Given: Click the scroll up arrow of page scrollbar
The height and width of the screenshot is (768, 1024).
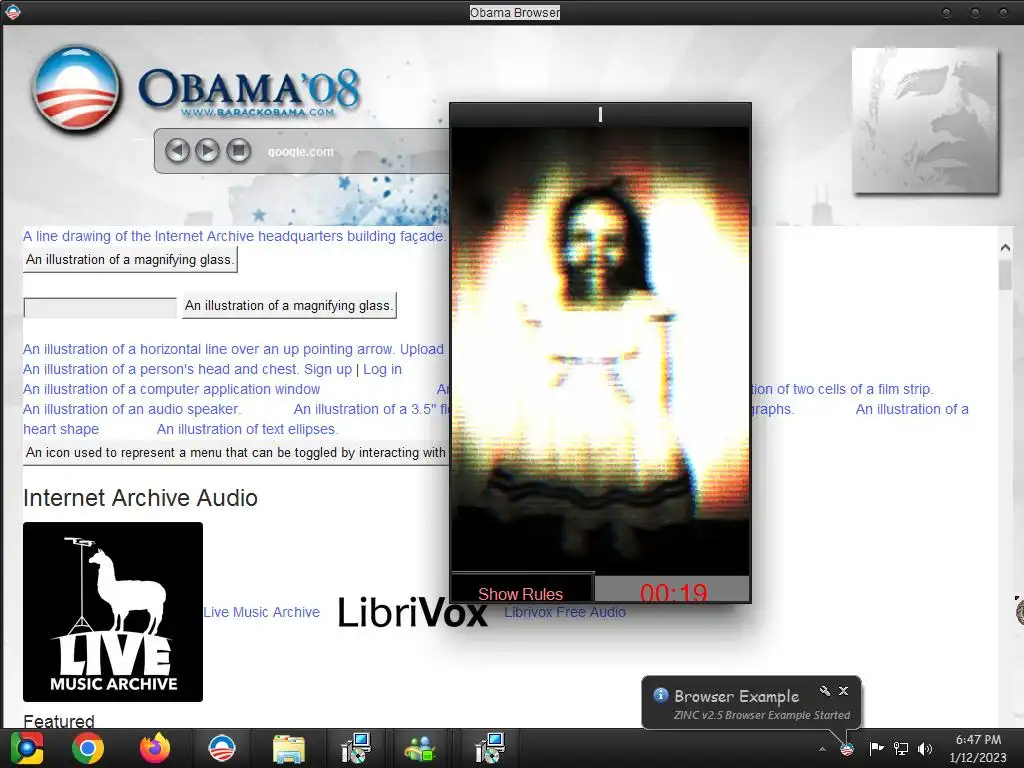Looking at the screenshot, I should pos(1005,248).
